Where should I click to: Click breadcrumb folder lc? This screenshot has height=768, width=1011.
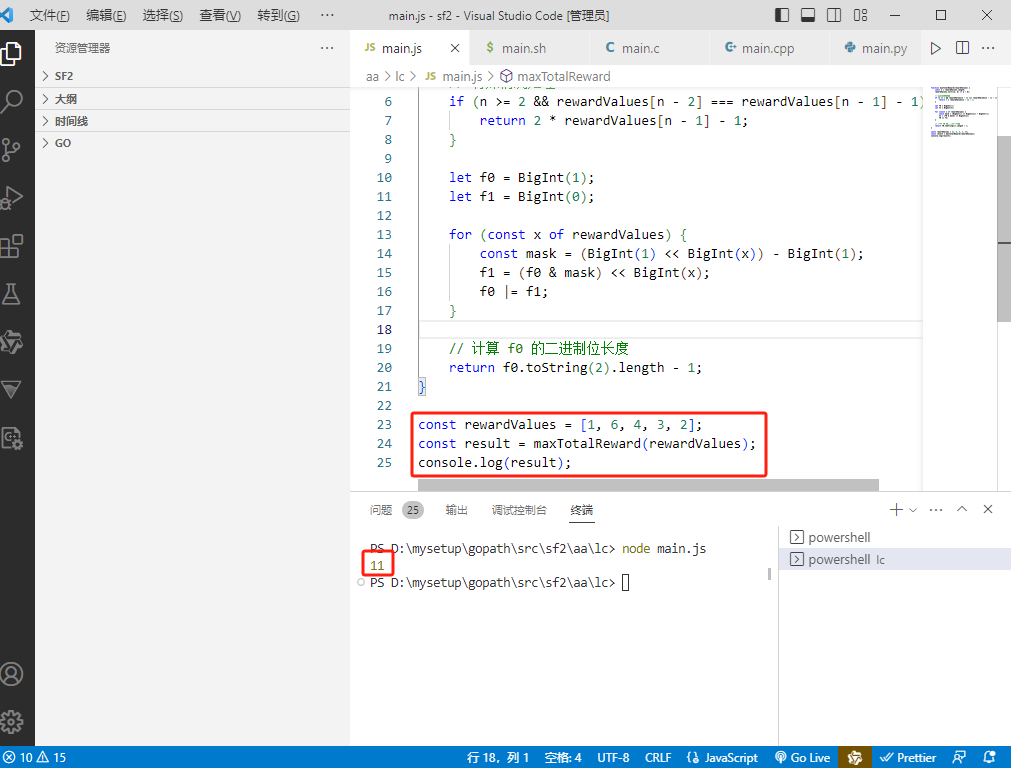click(400, 77)
